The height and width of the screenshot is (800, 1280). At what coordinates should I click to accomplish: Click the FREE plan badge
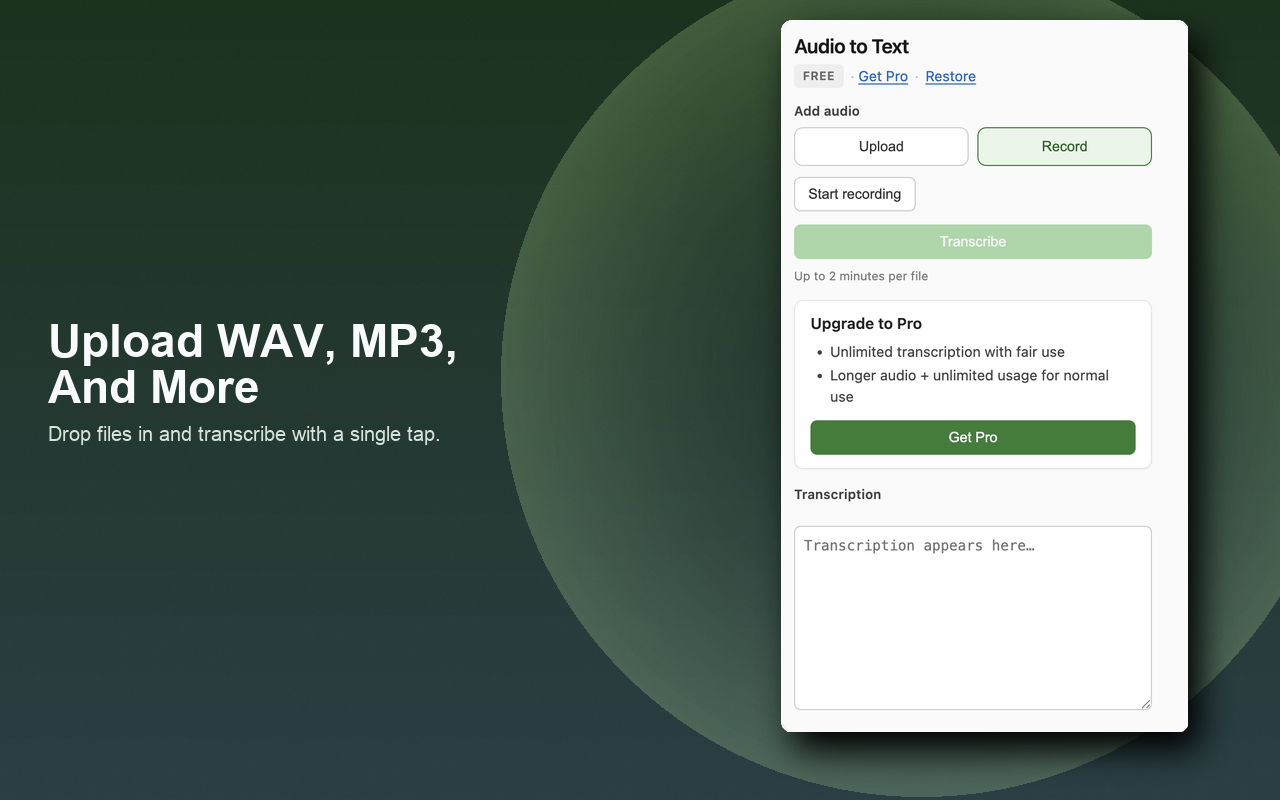(819, 76)
